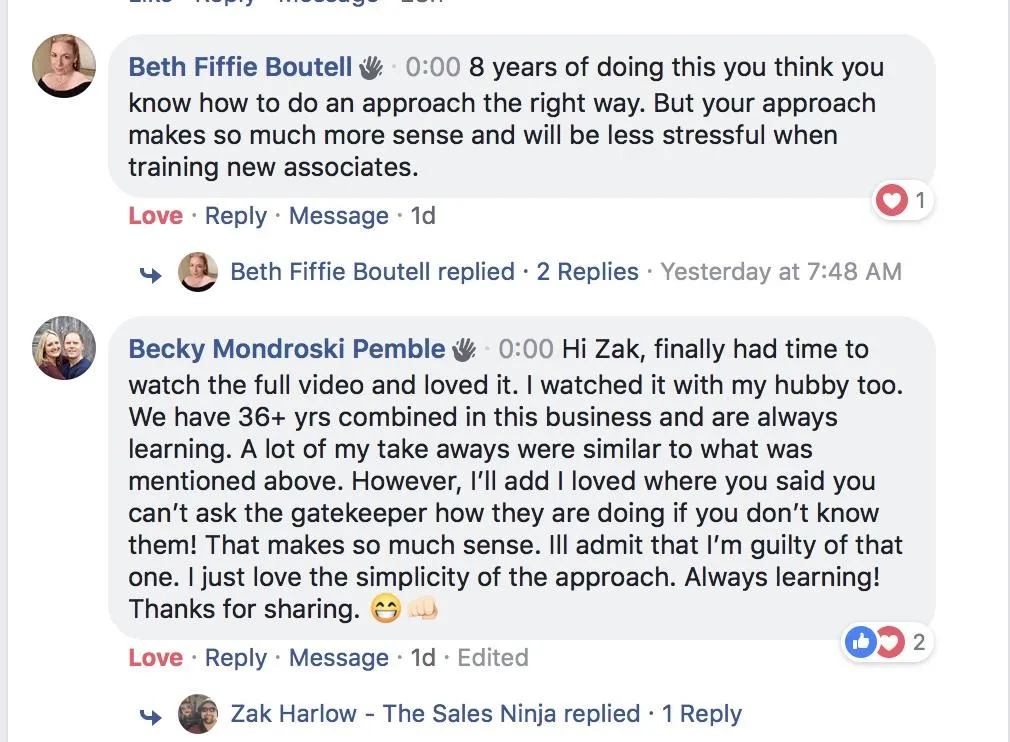Message Becky Mondroski Pemble from her comment

[338, 658]
